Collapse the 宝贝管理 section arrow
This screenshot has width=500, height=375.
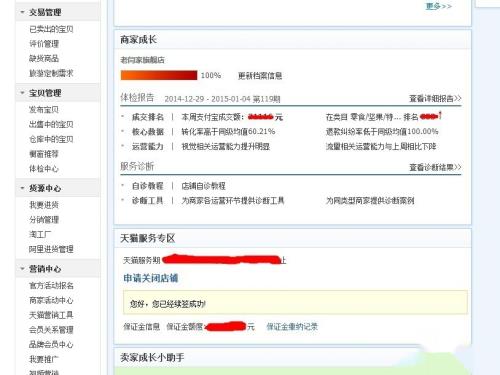click(22, 93)
